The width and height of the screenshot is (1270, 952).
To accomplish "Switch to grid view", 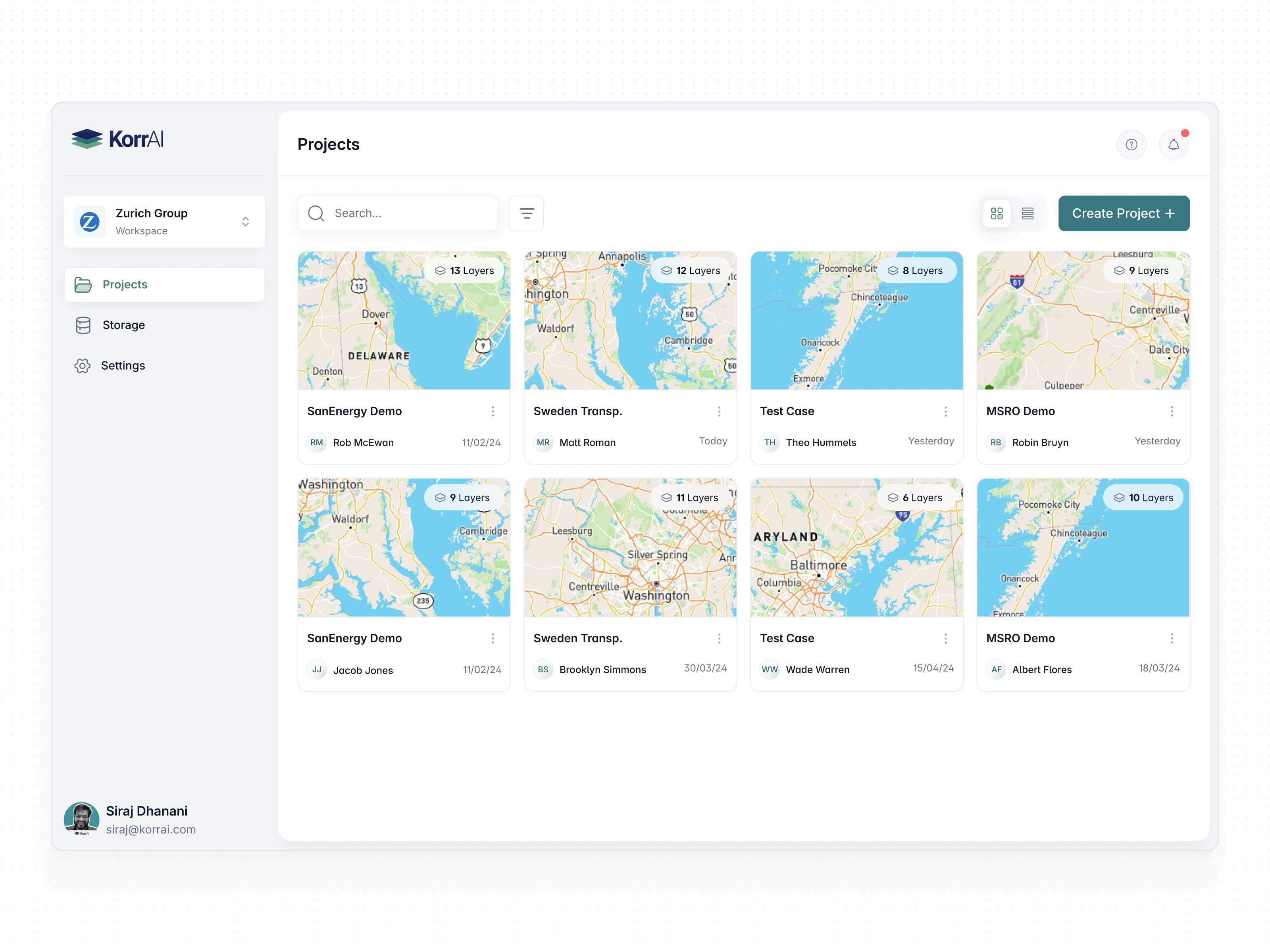I will click(x=997, y=213).
